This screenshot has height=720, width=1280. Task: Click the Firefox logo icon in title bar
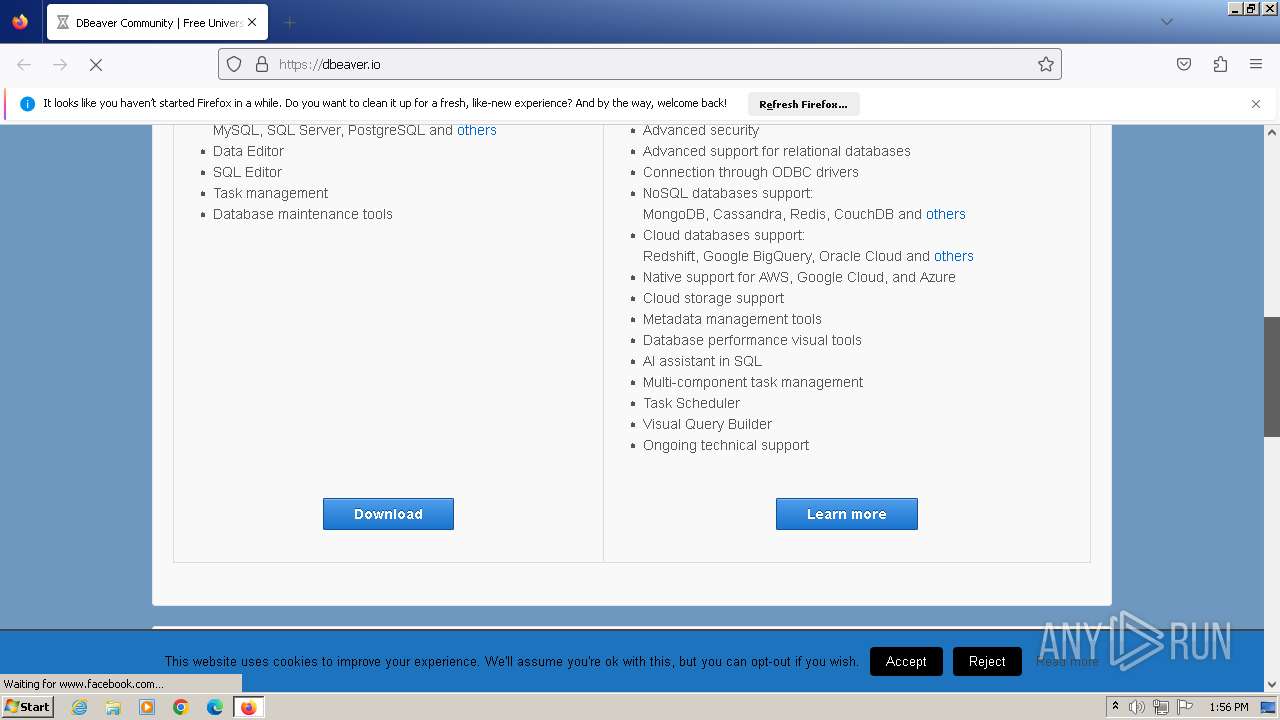point(20,21)
